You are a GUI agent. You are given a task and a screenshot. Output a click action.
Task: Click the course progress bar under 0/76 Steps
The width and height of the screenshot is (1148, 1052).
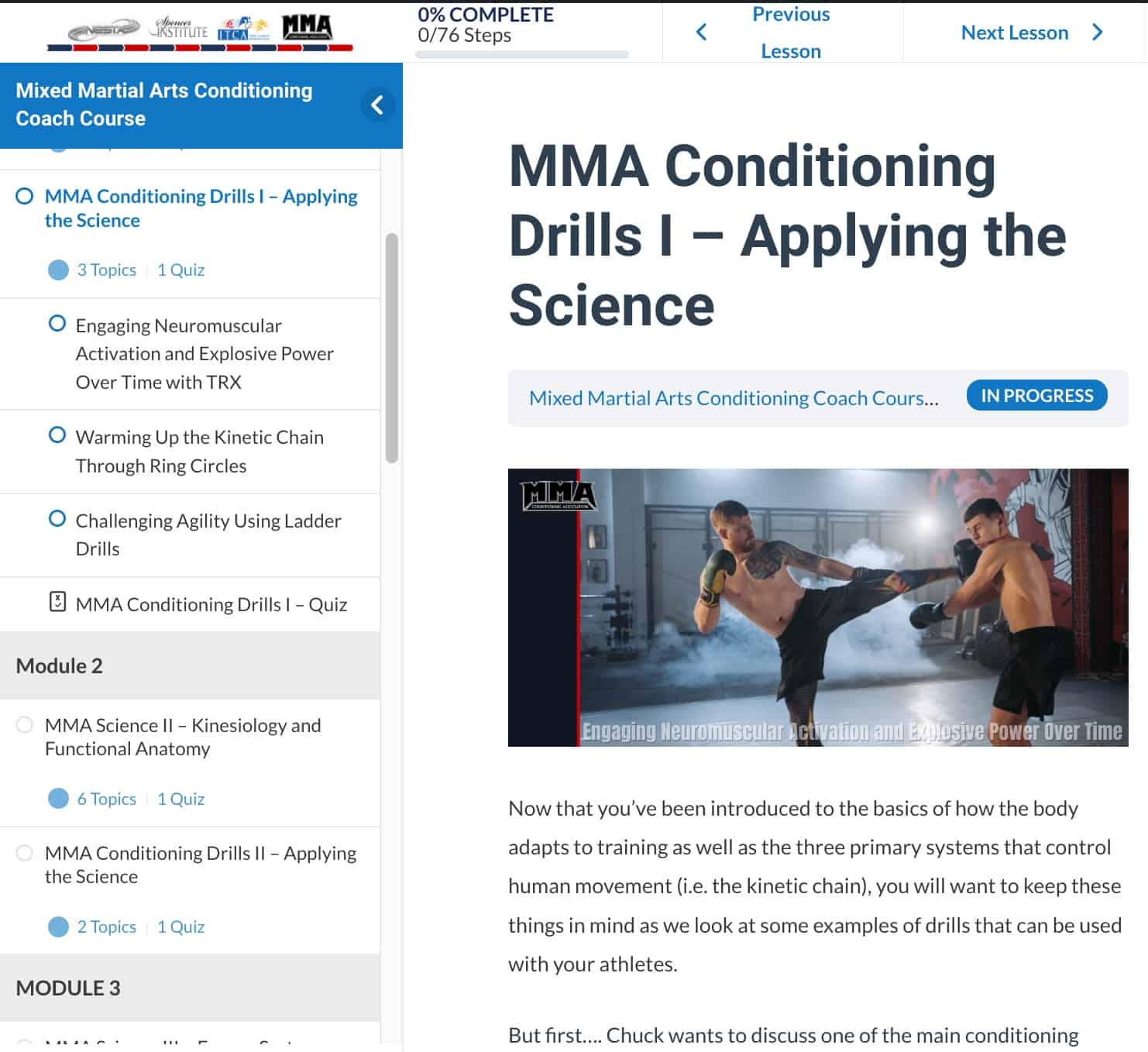[x=521, y=55]
